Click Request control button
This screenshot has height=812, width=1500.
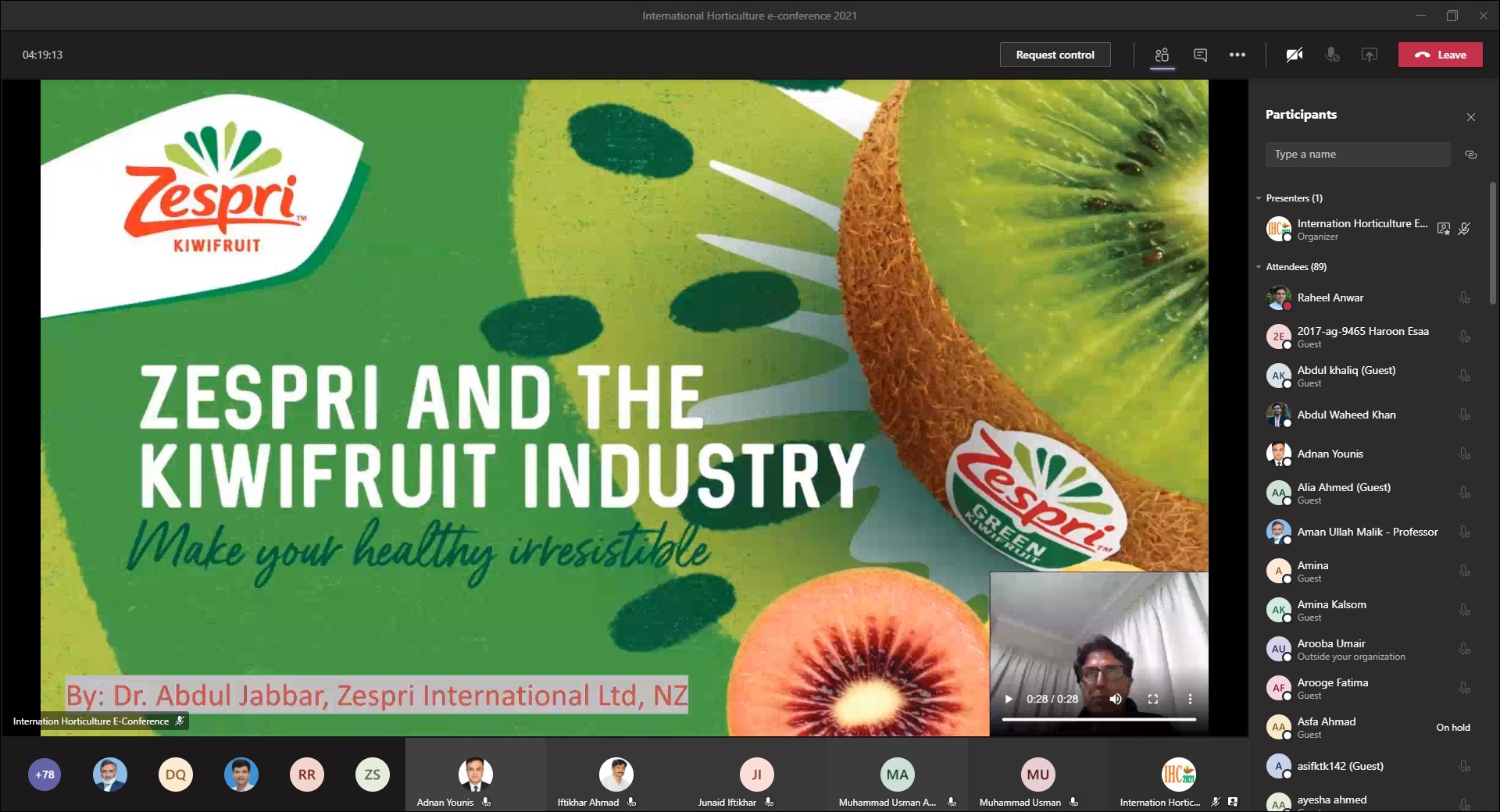[1055, 55]
